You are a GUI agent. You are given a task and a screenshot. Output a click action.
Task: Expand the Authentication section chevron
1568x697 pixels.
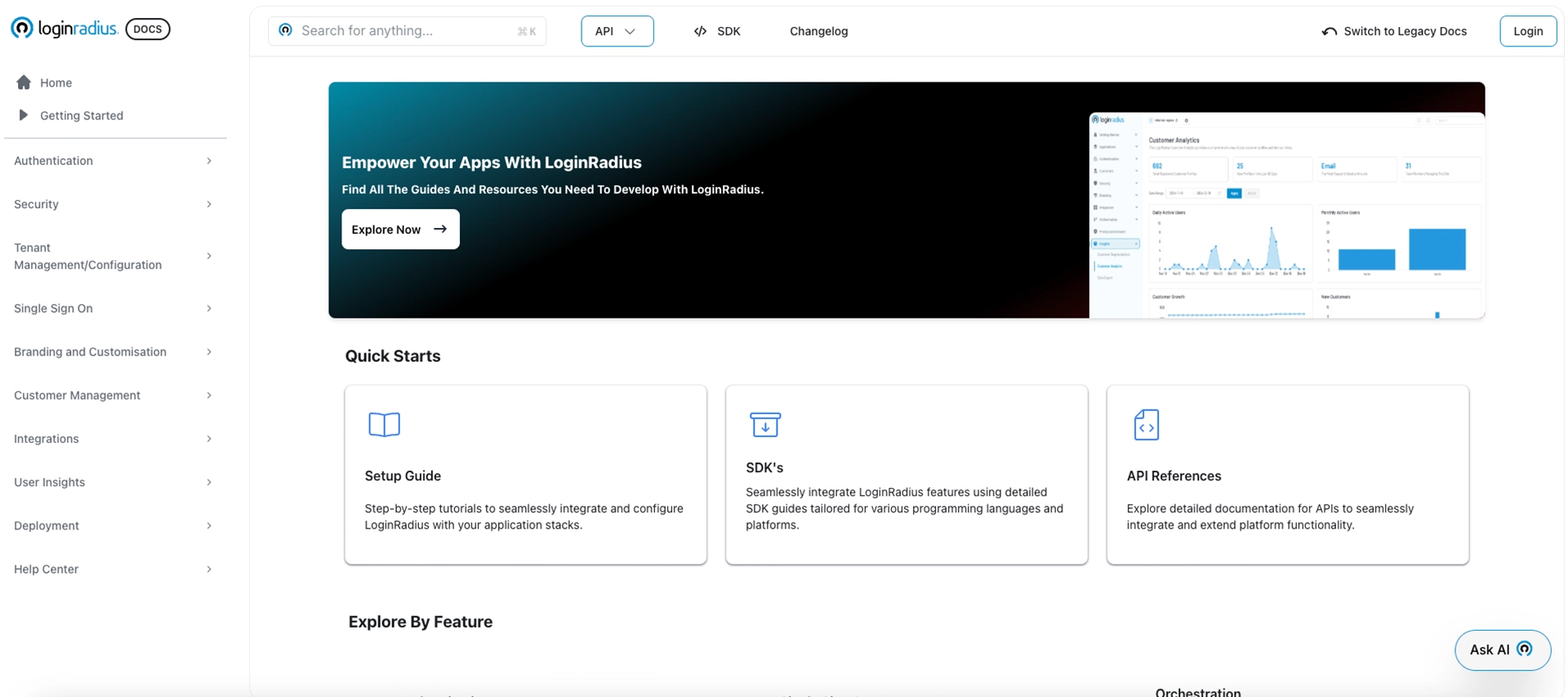[209, 161]
